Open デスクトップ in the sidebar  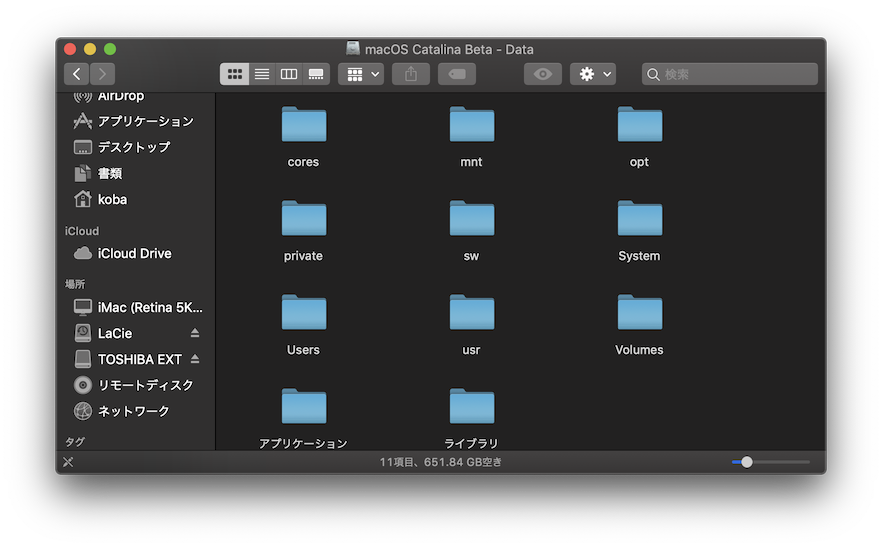click(x=122, y=147)
